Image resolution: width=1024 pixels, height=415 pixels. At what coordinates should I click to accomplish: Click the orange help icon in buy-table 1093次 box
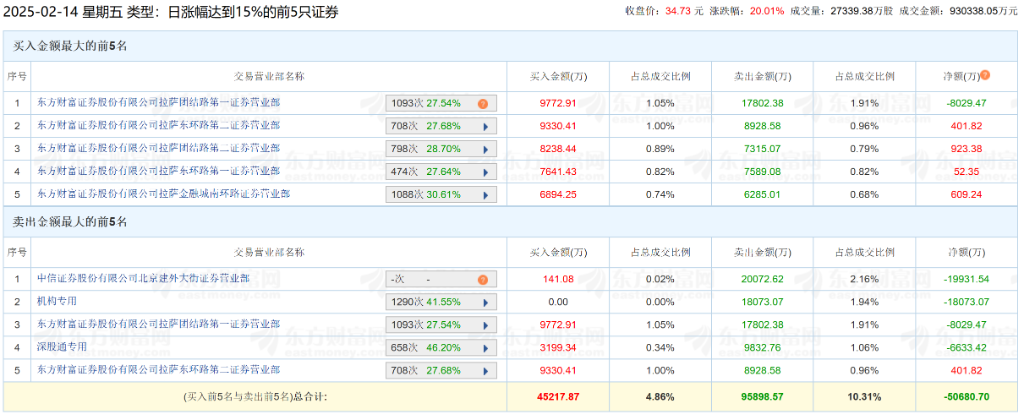tap(482, 103)
